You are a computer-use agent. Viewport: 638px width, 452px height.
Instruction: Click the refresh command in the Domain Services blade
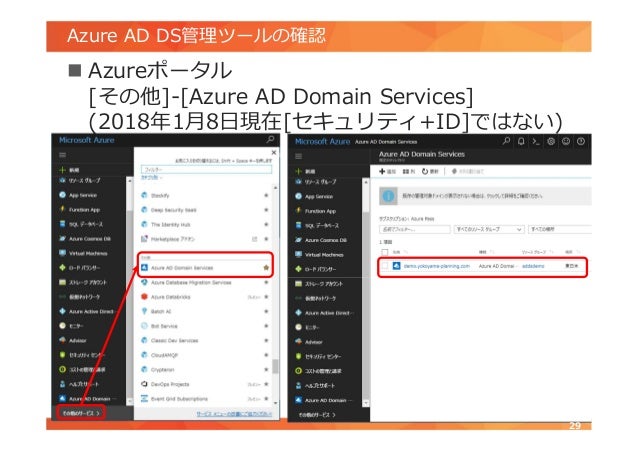430,171
